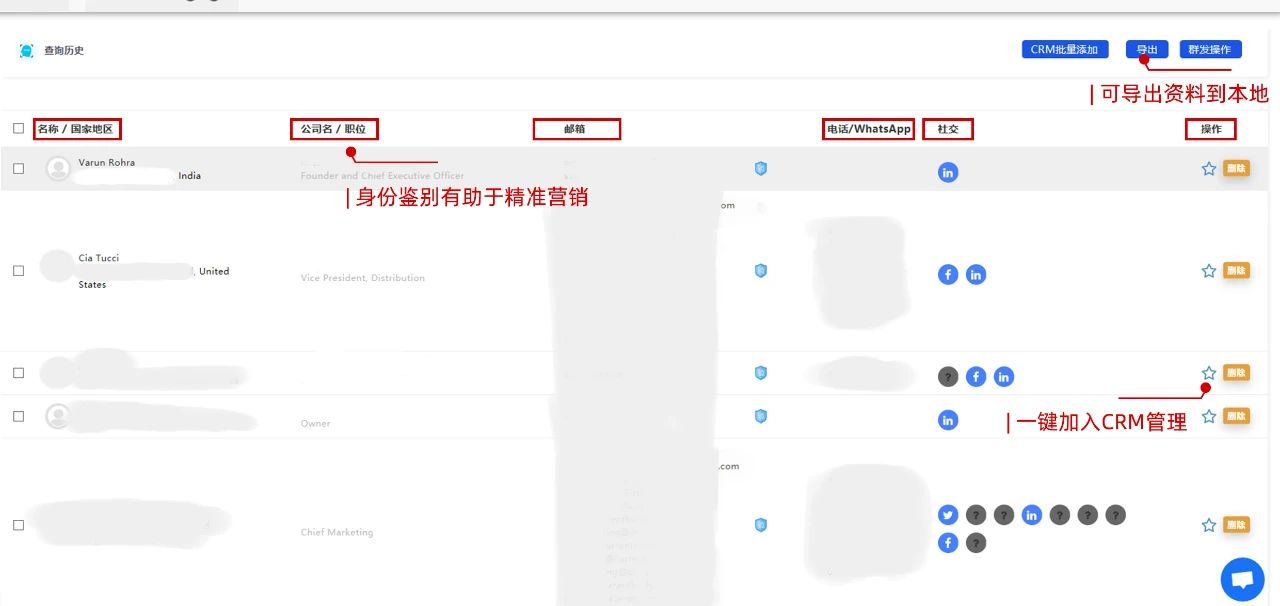Click the 查询历史 history icon
The image size is (1280, 606).
pyautogui.click(x=27, y=51)
